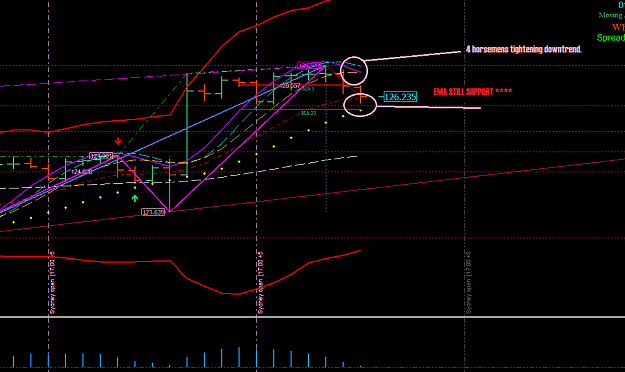The height and width of the screenshot is (372, 625).
Task: Select the 'EMA STILL SUPPORT ****' red text
Action: [473, 92]
